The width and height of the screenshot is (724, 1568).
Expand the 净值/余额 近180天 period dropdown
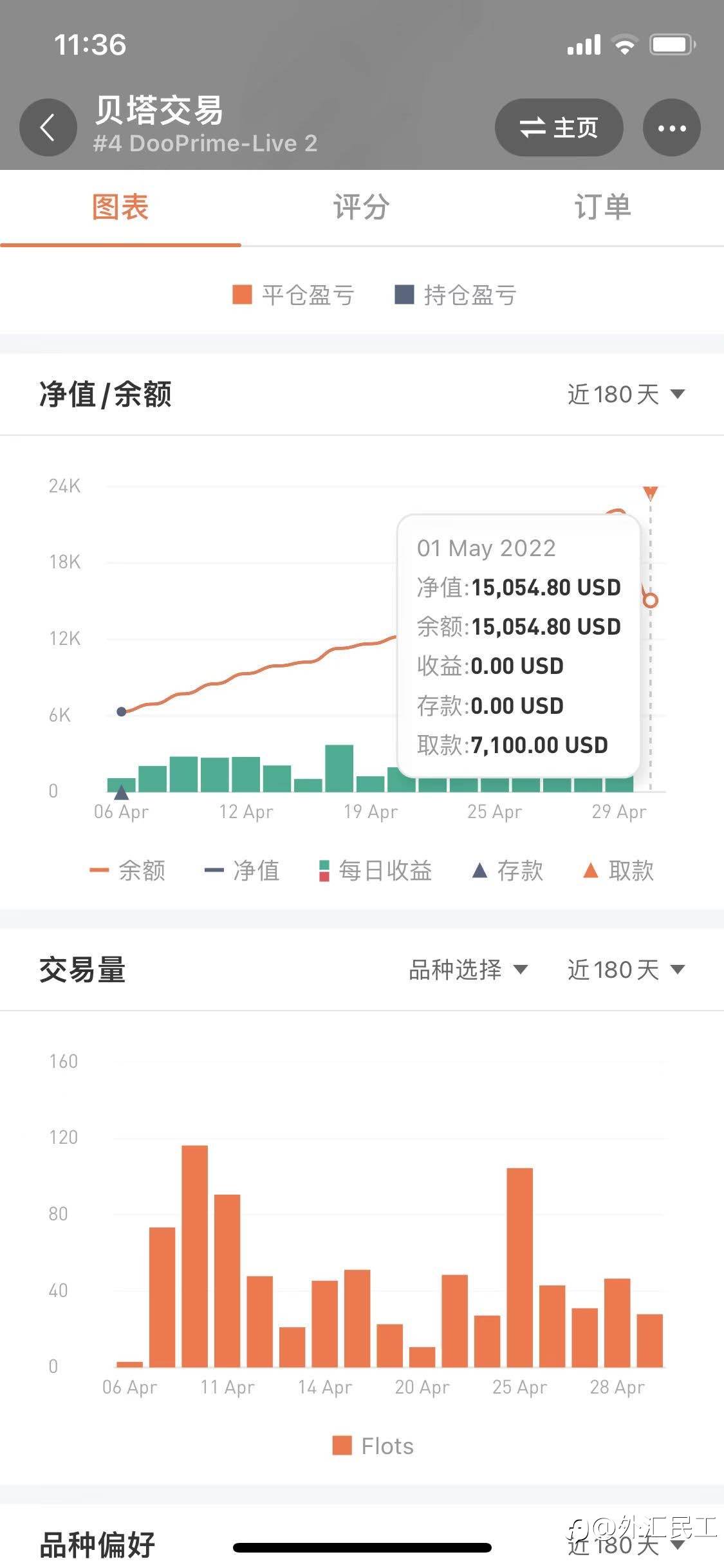click(626, 394)
